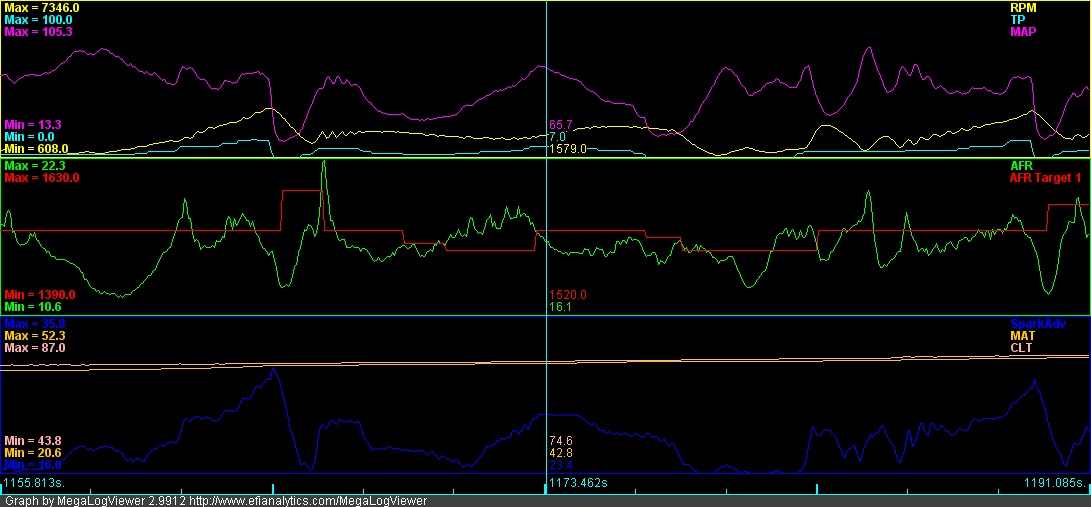
Task: Click the 1173.462s cursor time label
Action: pos(579,482)
